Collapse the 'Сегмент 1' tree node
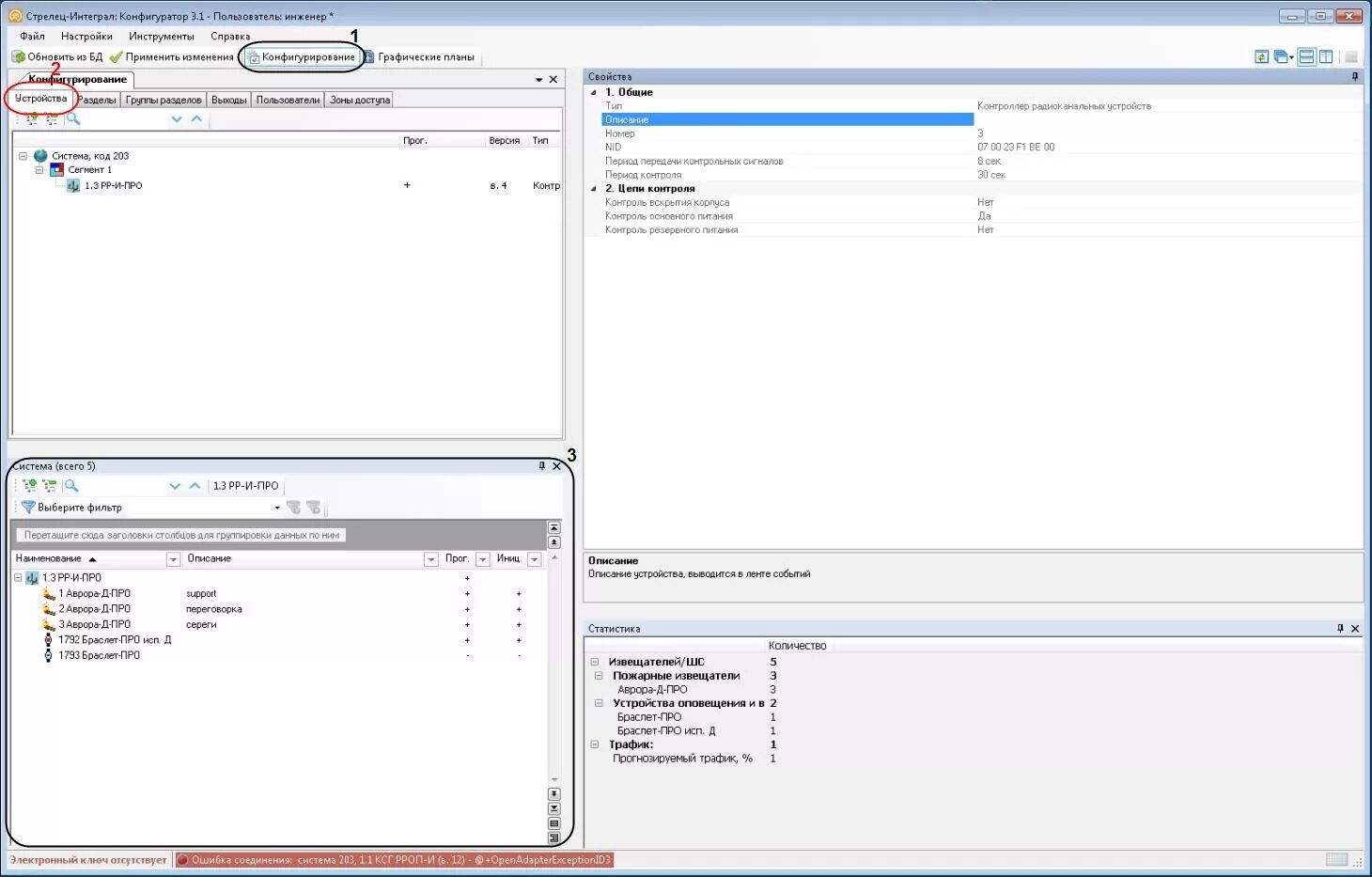Viewport: 1372px width, 877px height. (39, 170)
